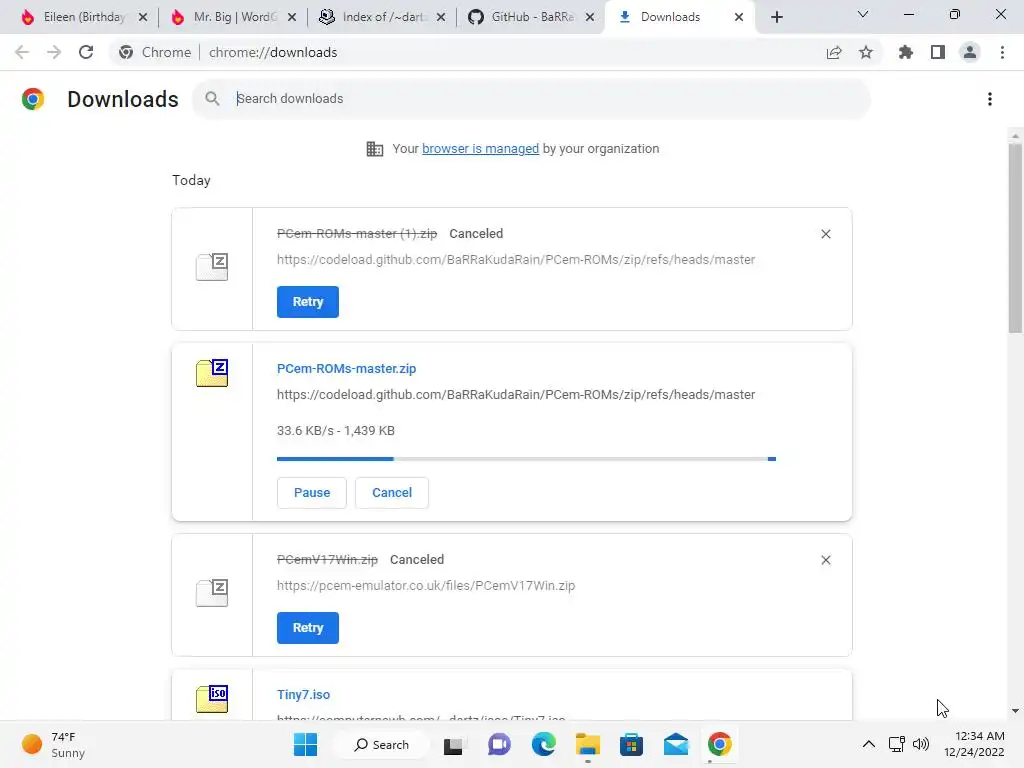Remove canceled PCem-ROMs-master (1).zip from list

[x=825, y=234]
